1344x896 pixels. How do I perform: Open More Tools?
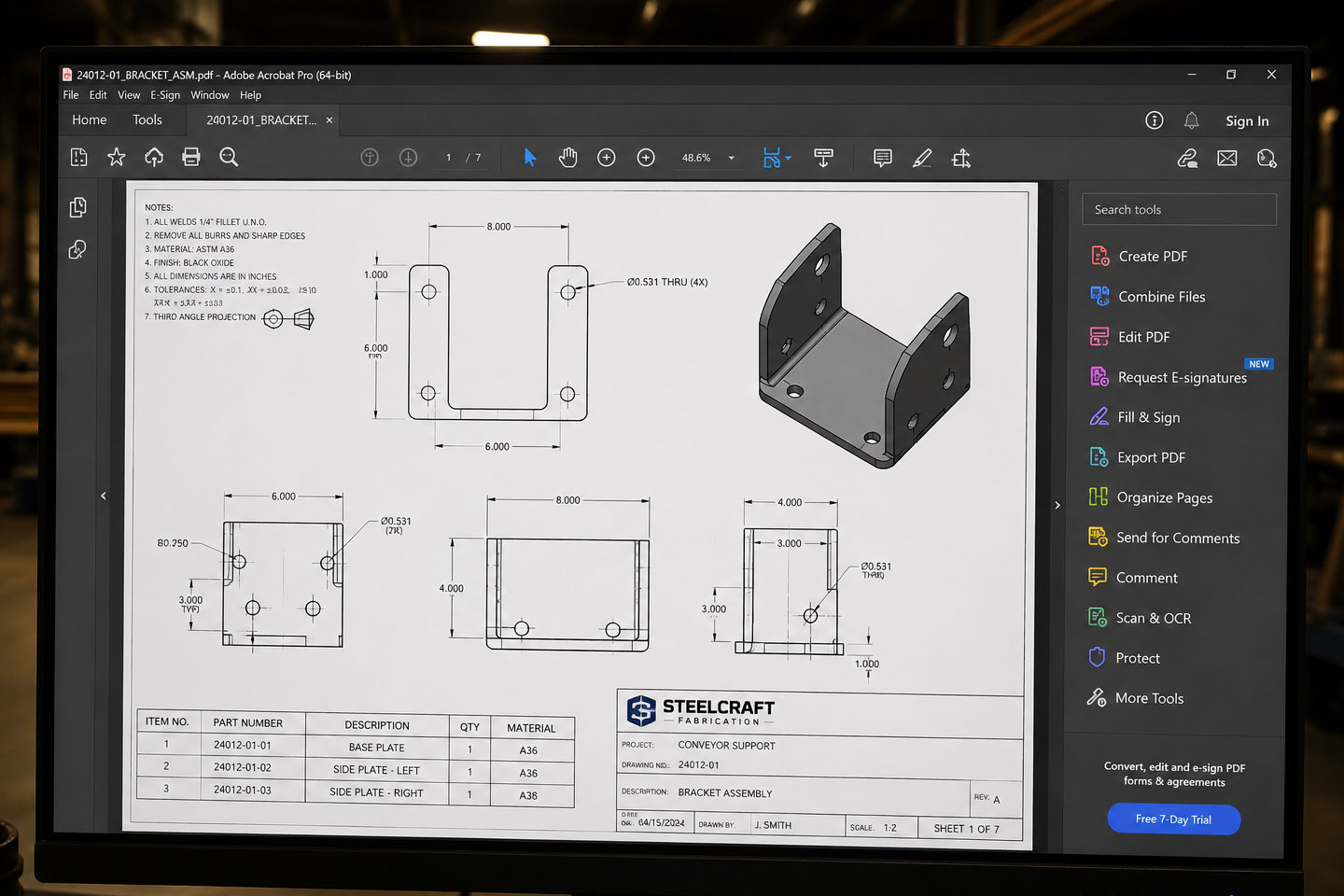click(x=1136, y=698)
